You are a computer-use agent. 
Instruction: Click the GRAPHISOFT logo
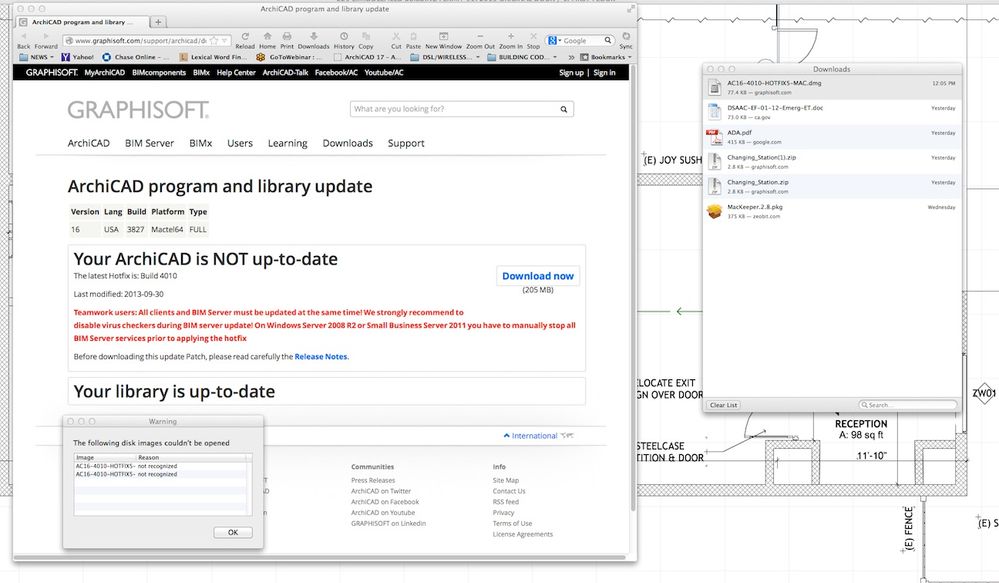tap(138, 110)
